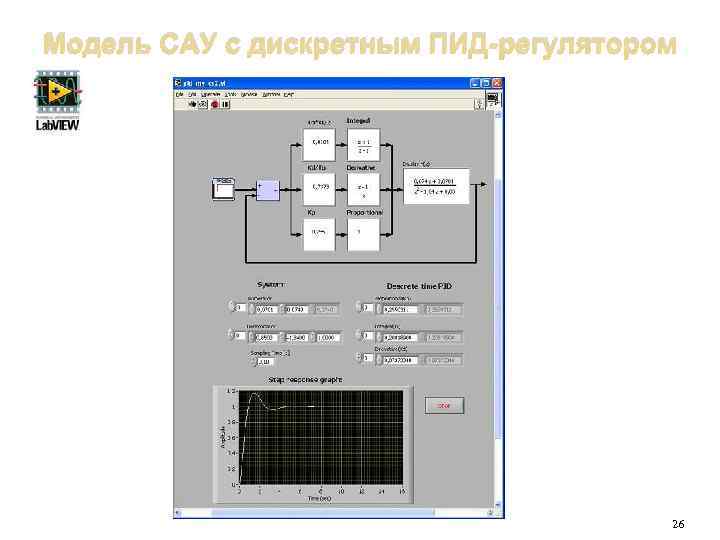Click the PID derivative gain value field

400,360
